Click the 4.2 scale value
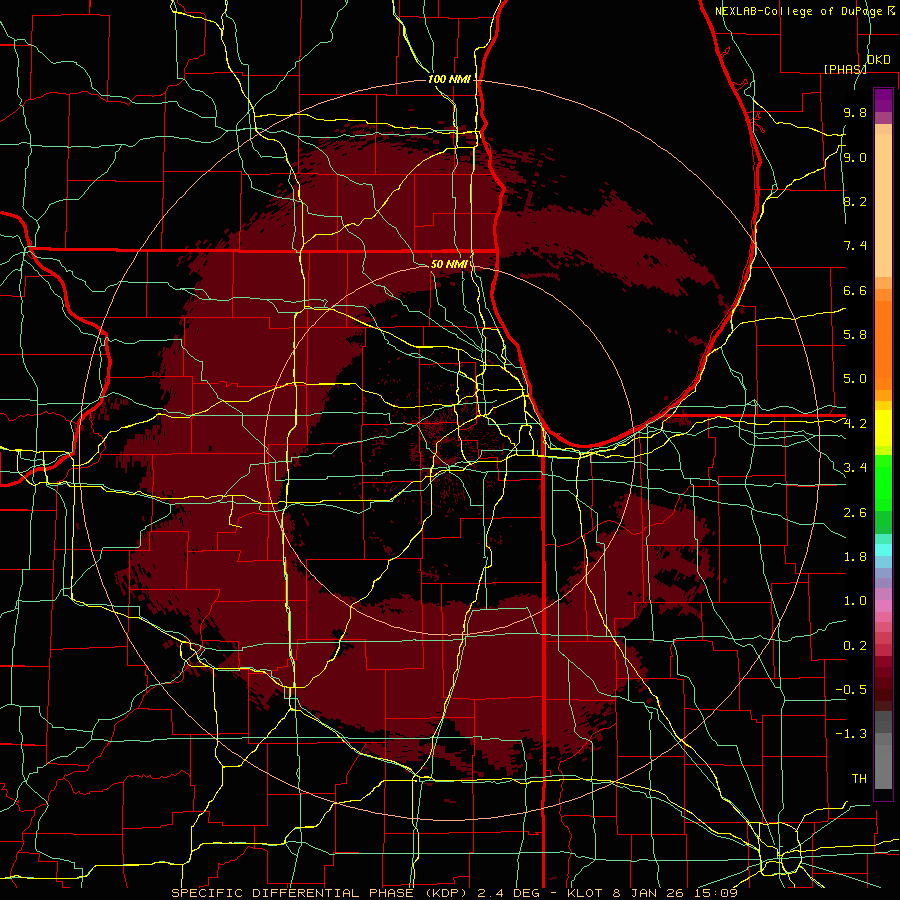This screenshot has height=900, width=900. (x=855, y=424)
